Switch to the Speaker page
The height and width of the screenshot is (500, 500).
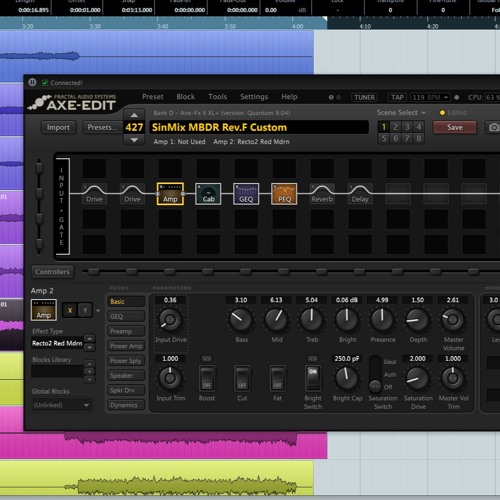click(126, 375)
